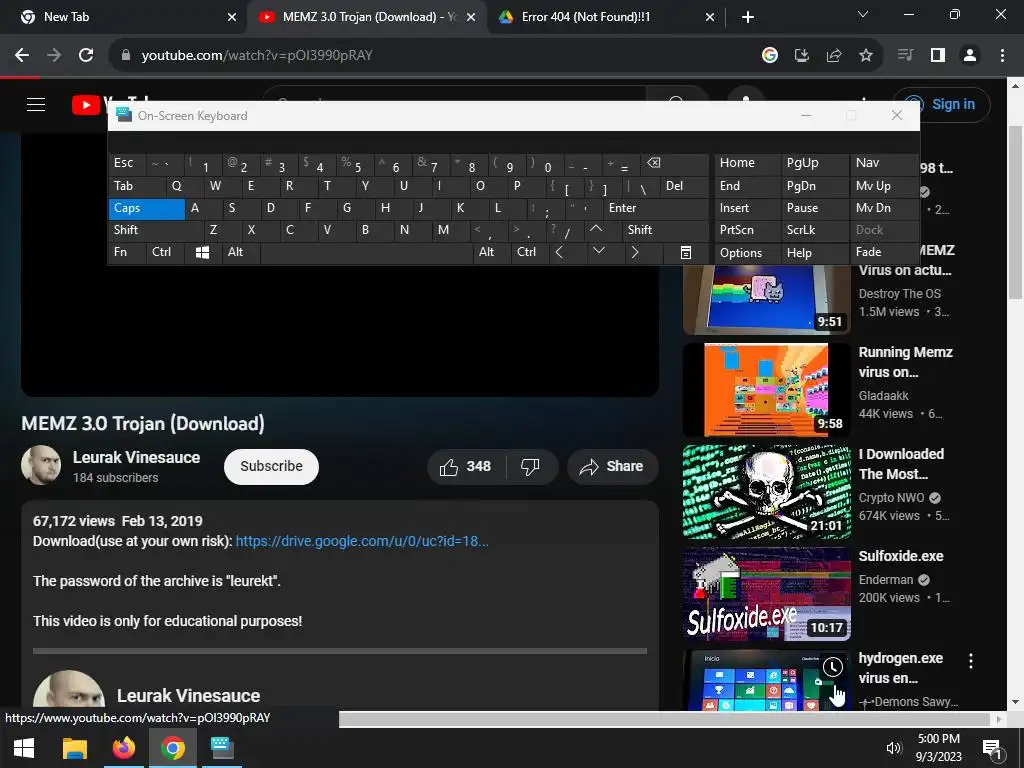Open Firefox from the taskbar

pyautogui.click(x=123, y=748)
